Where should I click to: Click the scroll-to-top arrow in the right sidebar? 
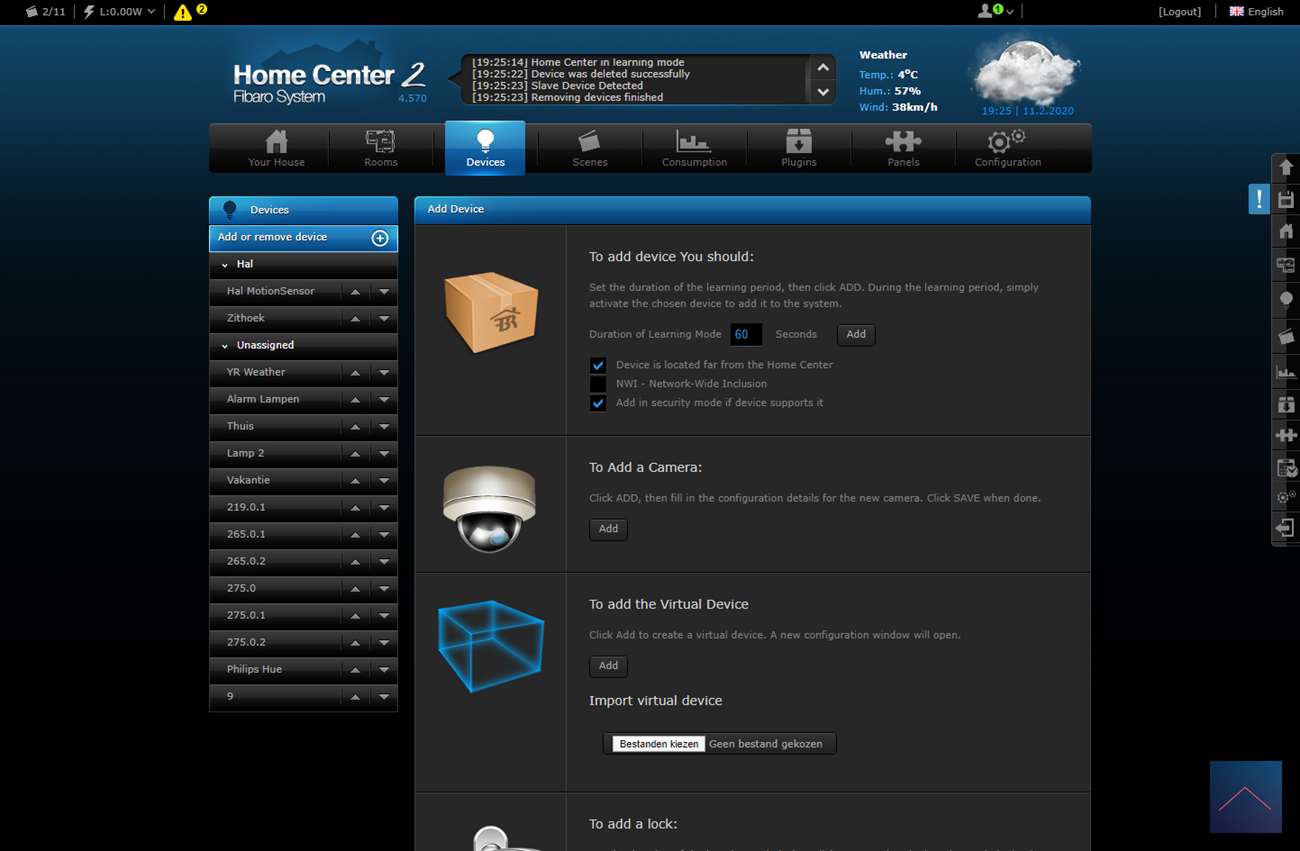point(1286,167)
